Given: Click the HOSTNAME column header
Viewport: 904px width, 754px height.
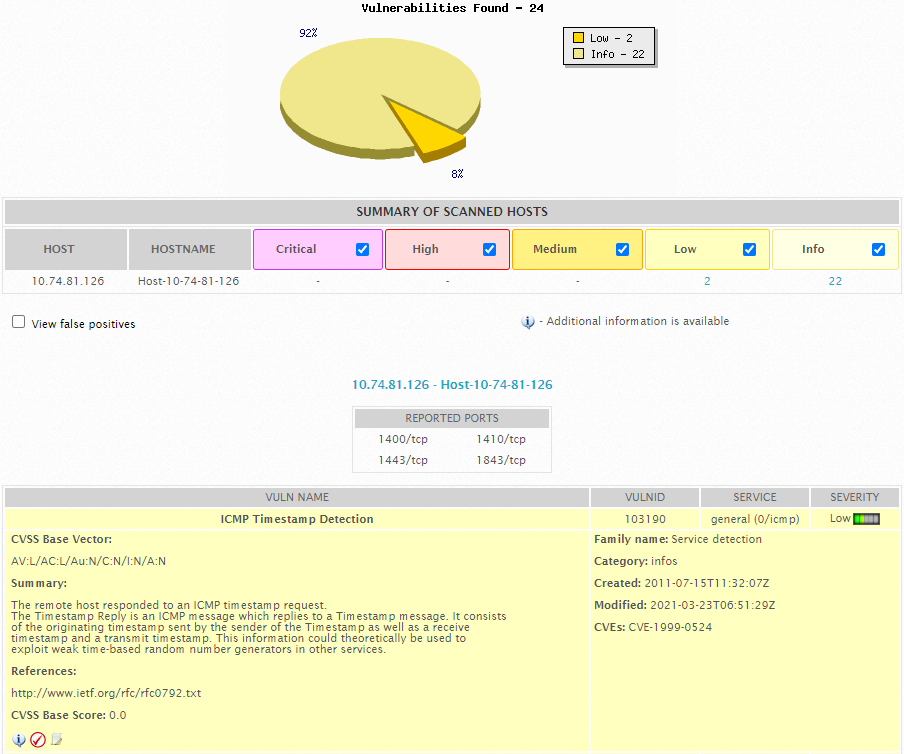Looking at the screenshot, I should [190, 249].
